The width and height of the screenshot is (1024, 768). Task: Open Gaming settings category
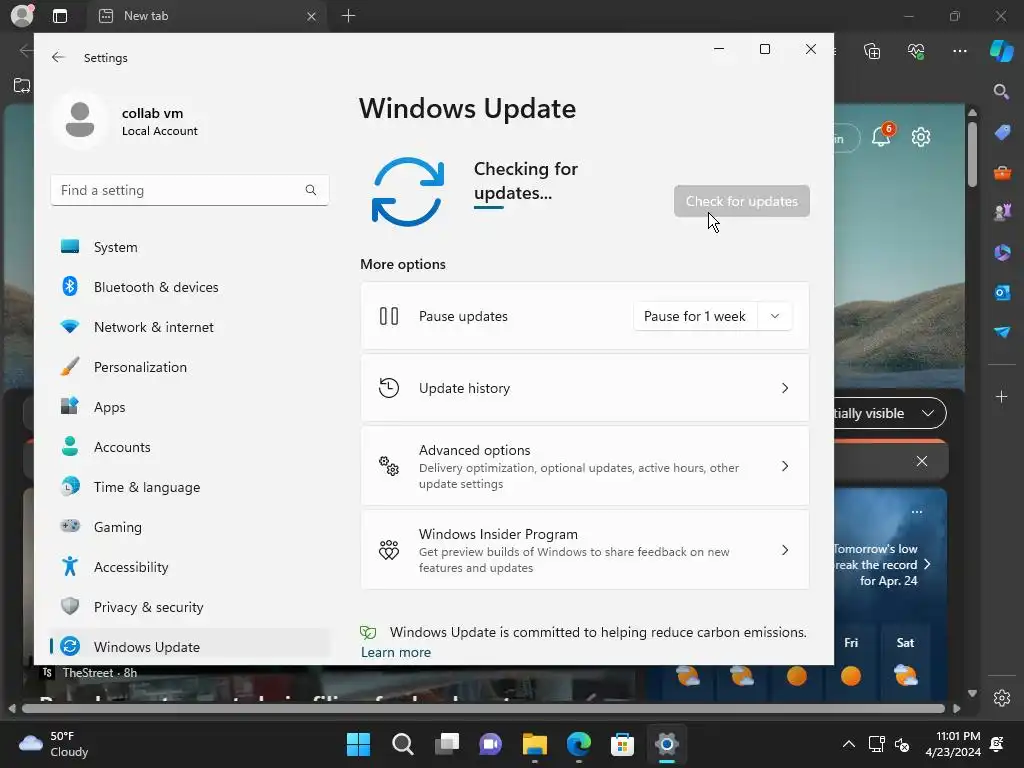[189, 527]
